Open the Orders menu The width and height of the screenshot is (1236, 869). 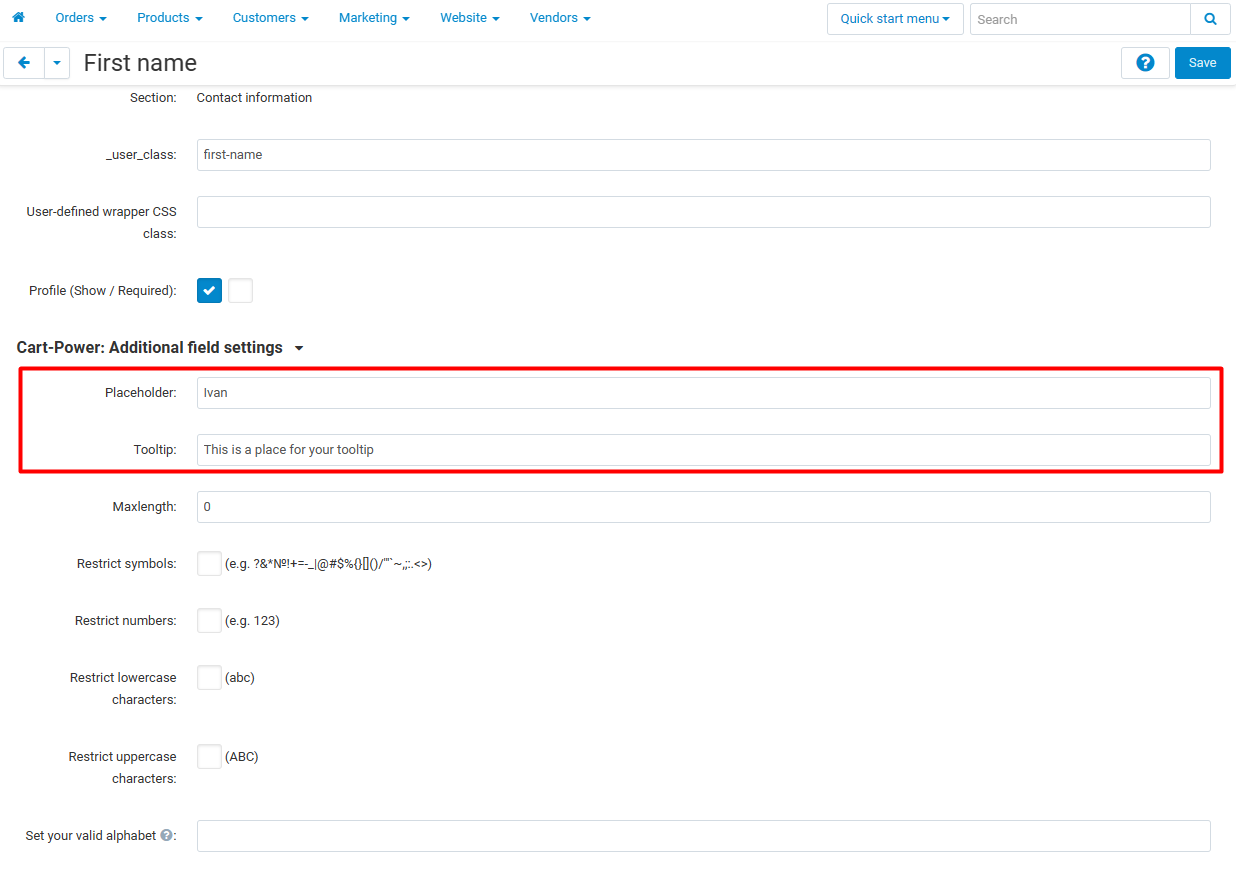point(75,17)
